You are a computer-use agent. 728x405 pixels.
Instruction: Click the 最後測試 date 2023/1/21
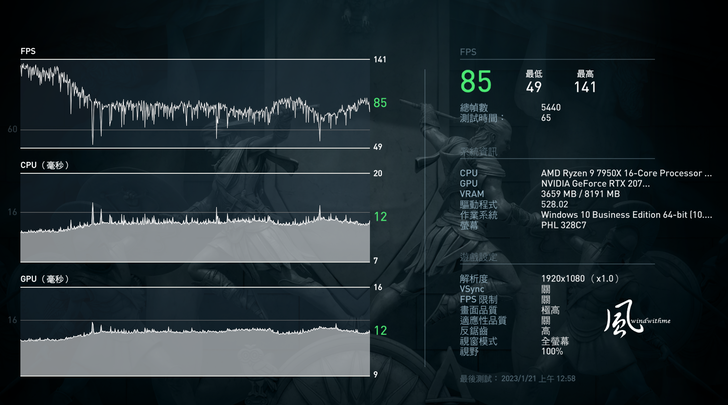(518, 379)
